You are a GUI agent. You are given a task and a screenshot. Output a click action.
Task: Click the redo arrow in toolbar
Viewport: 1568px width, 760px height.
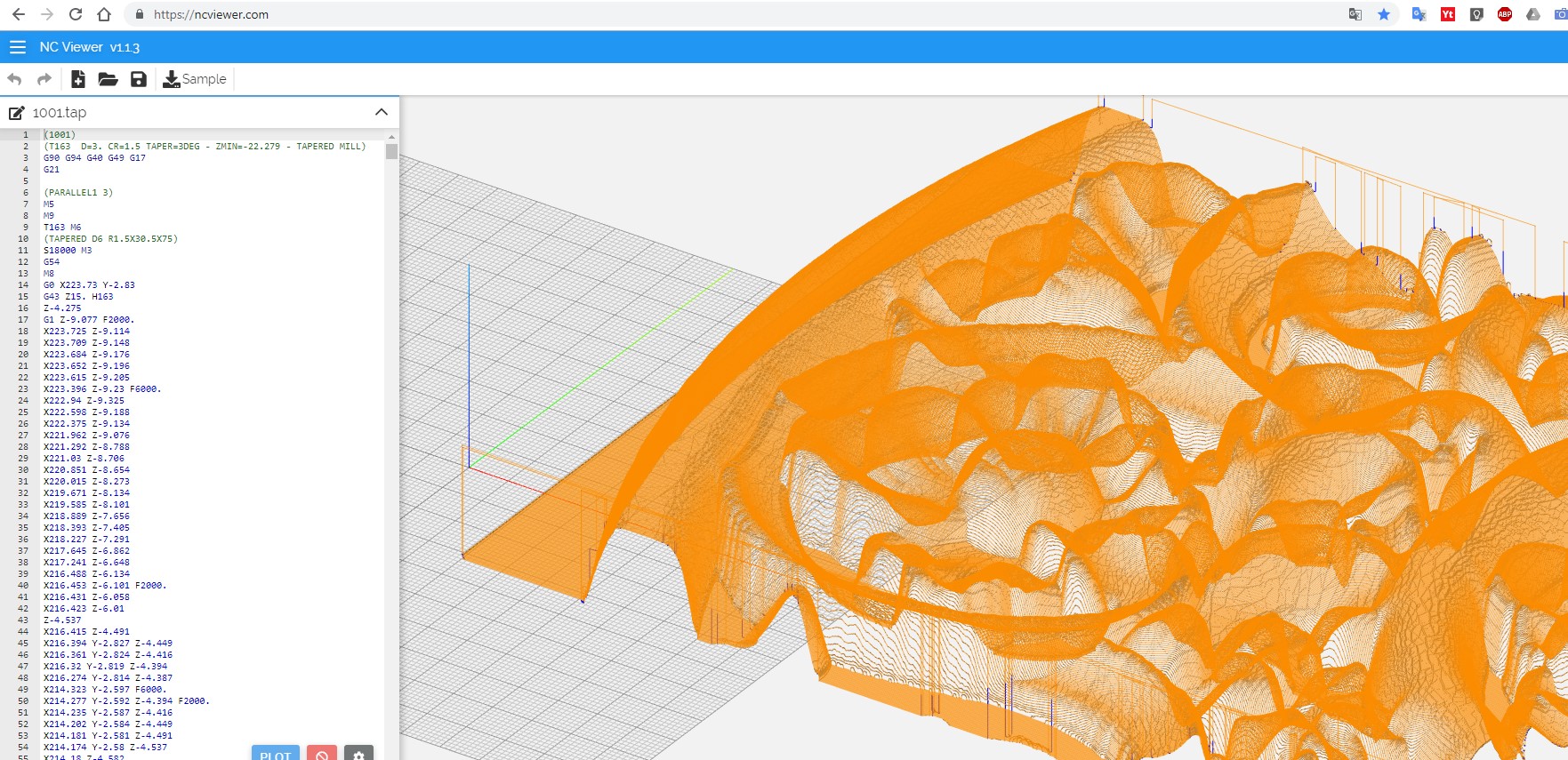pyautogui.click(x=44, y=79)
